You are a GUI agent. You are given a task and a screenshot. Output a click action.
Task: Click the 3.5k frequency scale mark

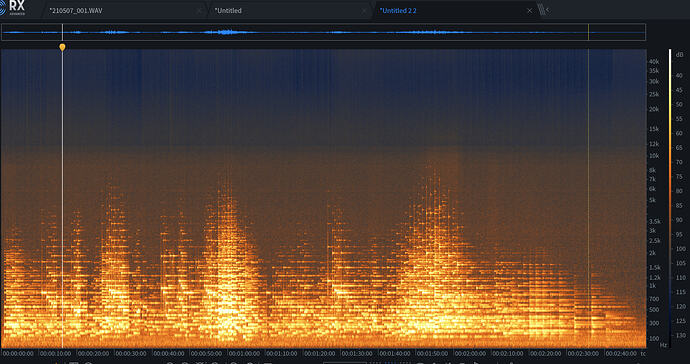[655, 221]
